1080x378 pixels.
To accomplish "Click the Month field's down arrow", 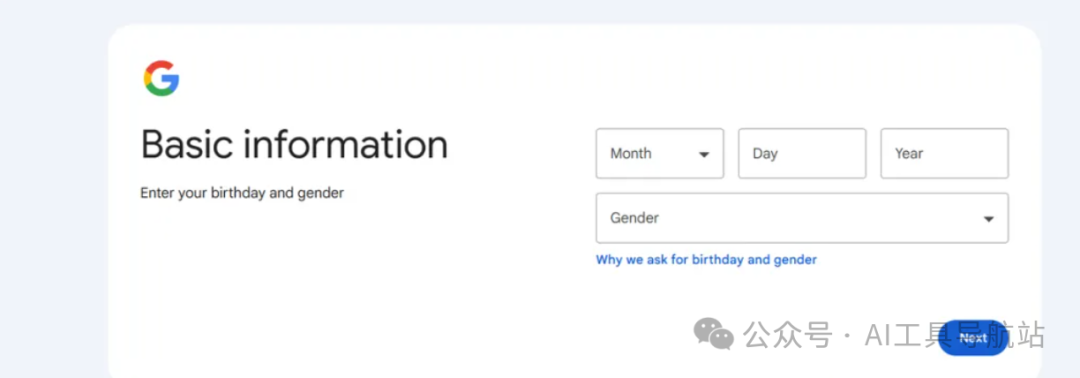I will [x=704, y=154].
